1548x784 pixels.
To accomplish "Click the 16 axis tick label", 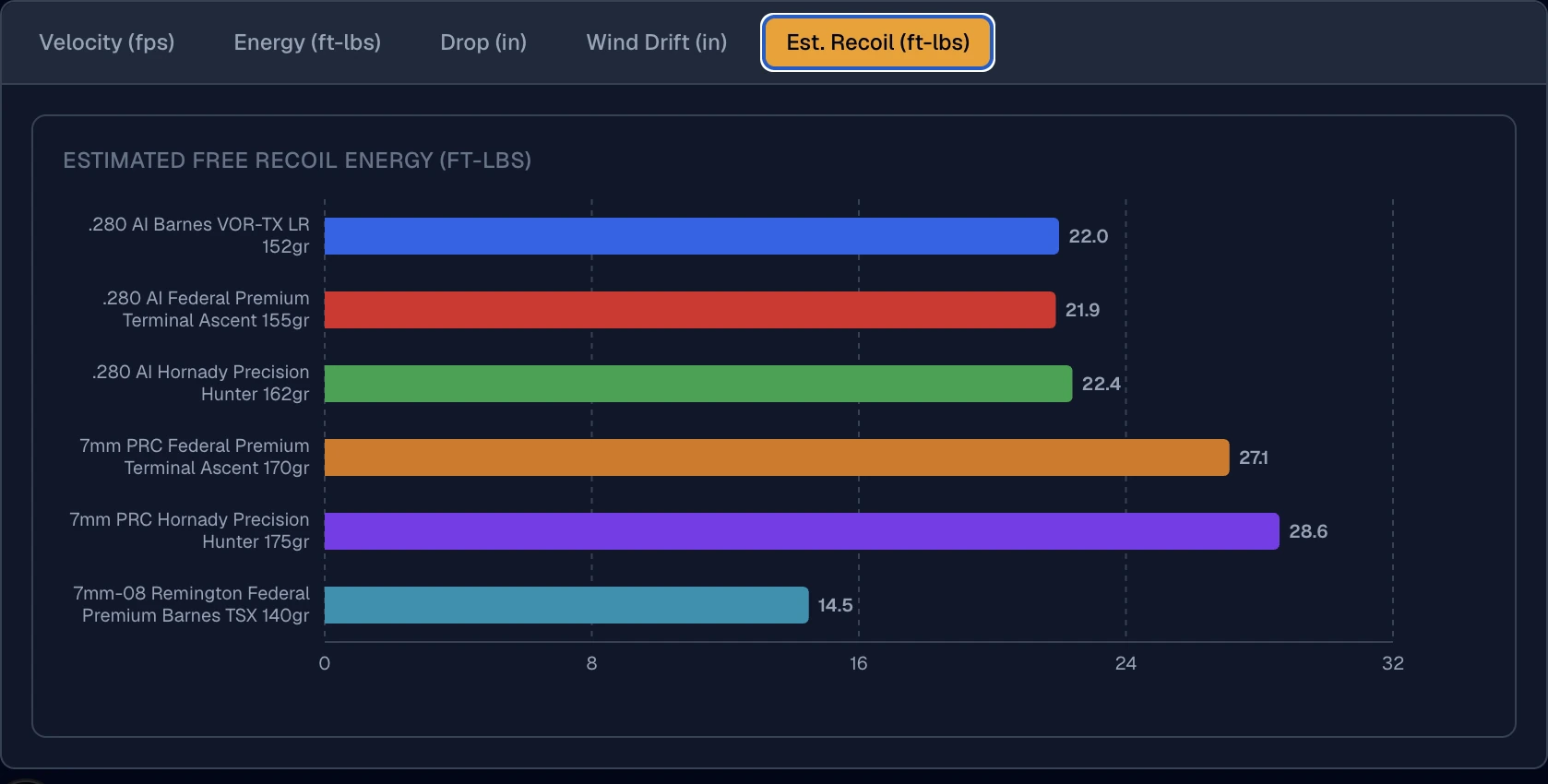I will pos(859,663).
